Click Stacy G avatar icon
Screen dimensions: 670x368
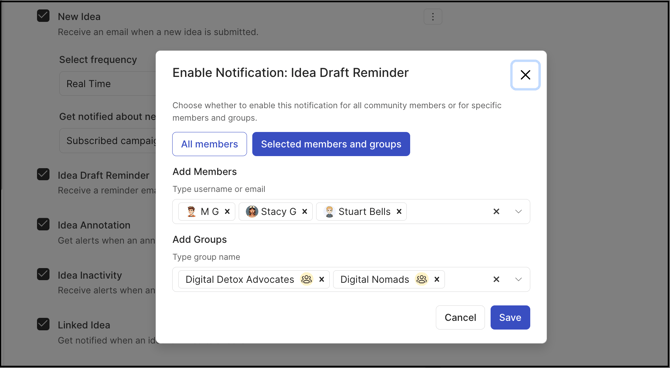pyautogui.click(x=252, y=212)
